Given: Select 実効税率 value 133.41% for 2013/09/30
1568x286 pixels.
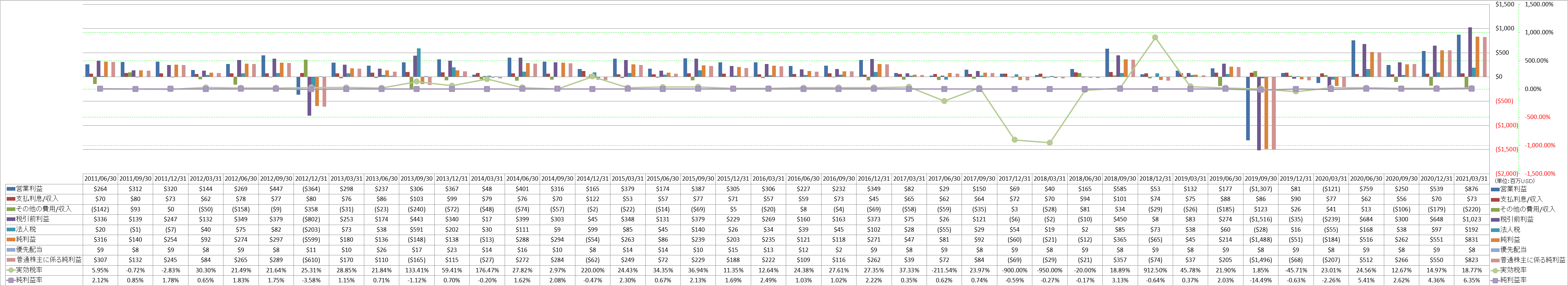Looking at the screenshot, I should pos(416,270).
